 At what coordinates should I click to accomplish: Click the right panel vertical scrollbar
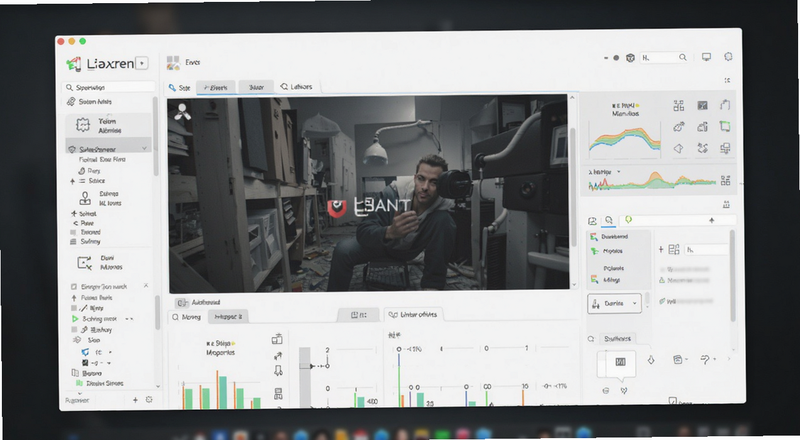click(732, 276)
